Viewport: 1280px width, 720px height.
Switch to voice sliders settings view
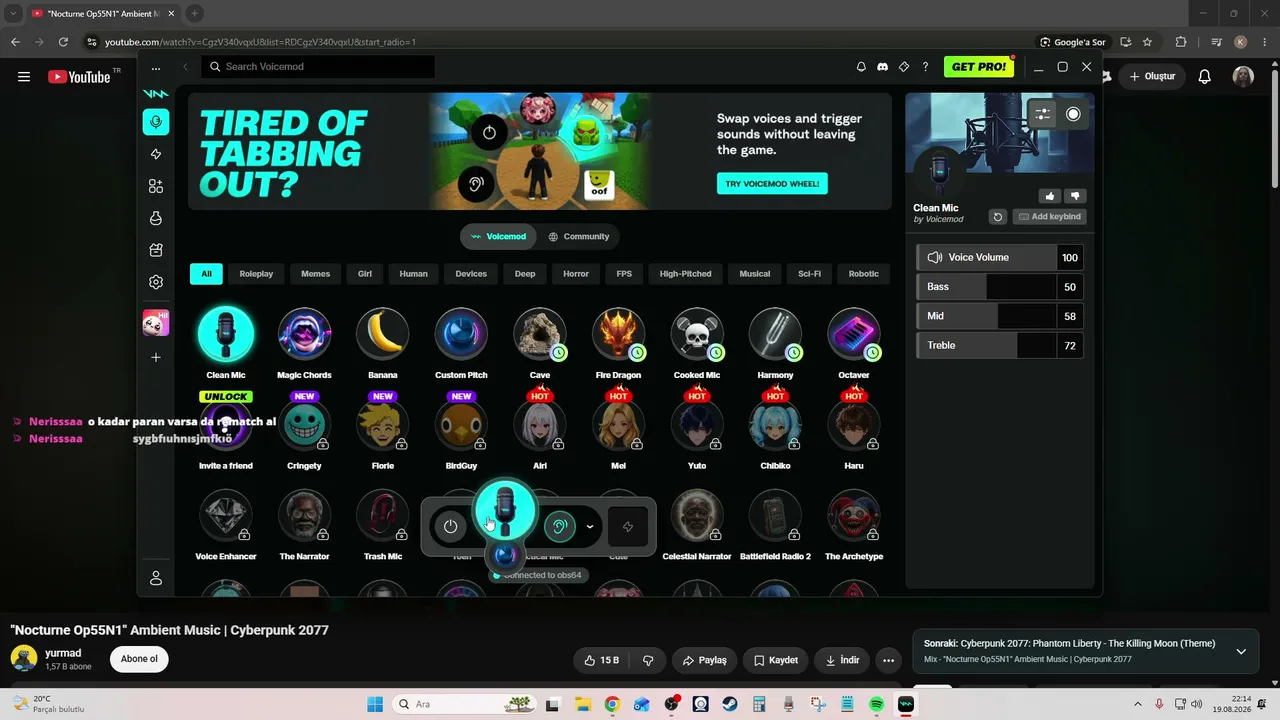(x=1043, y=114)
